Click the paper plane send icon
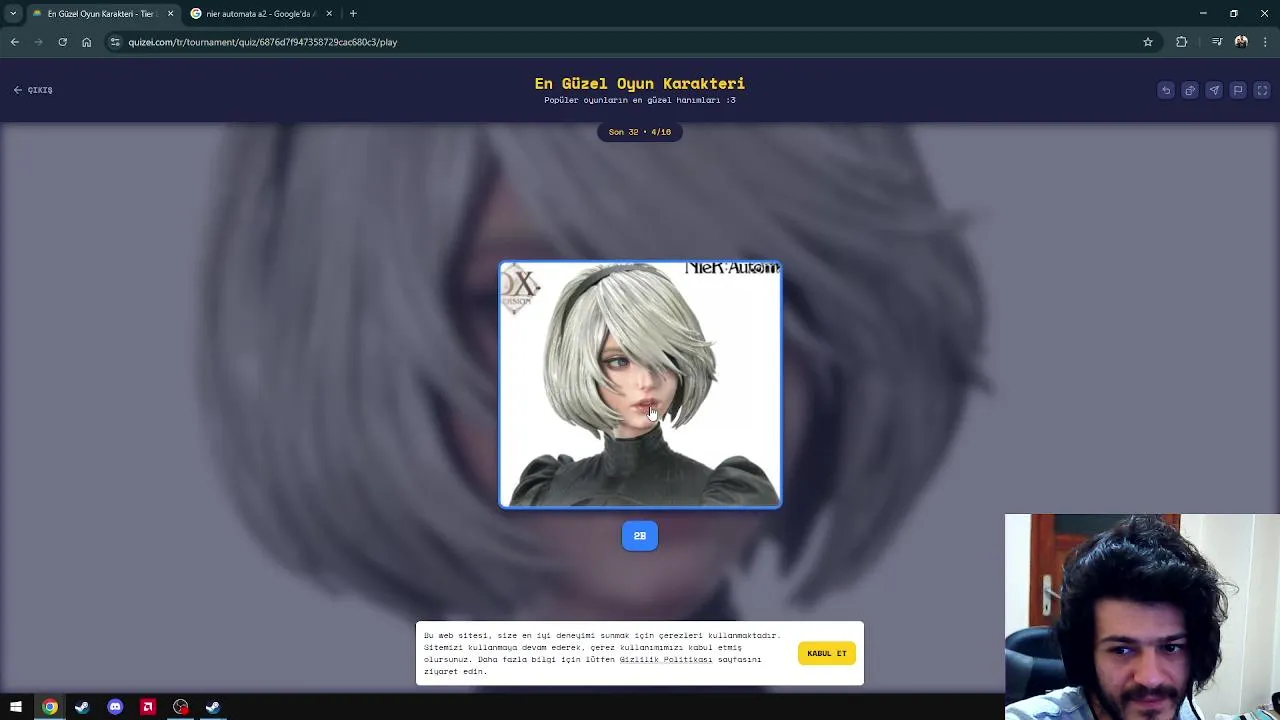This screenshot has height=720, width=1280. point(1214,90)
